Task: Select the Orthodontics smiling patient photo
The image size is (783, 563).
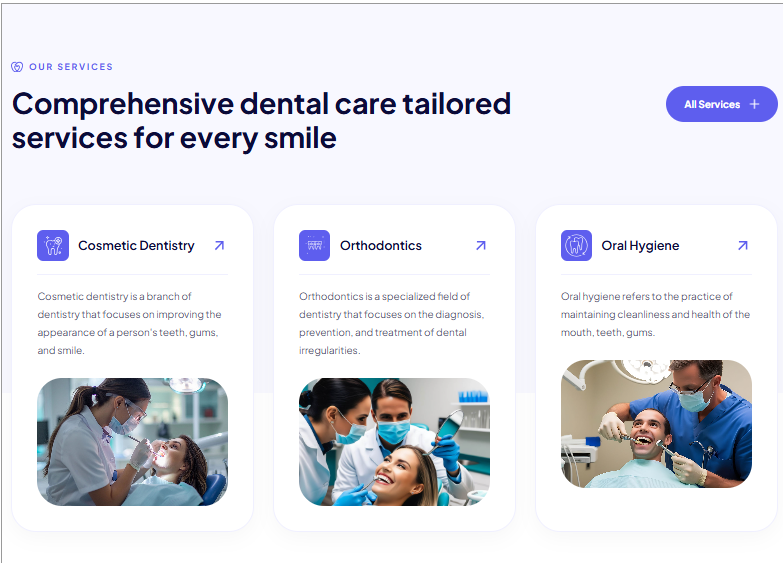Action: [394, 442]
